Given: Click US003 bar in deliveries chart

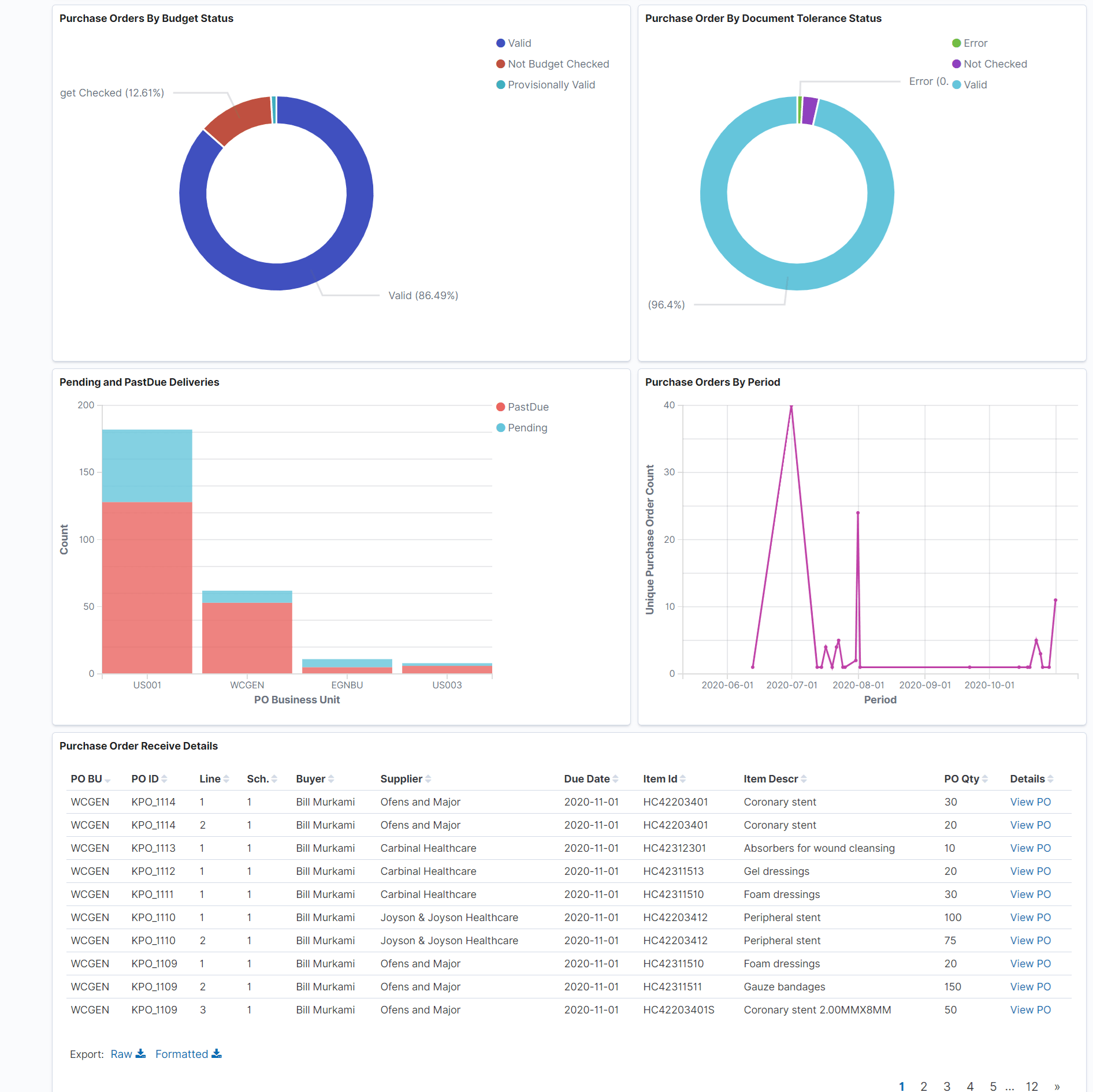Looking at the screenshot, I should (447, 669).
